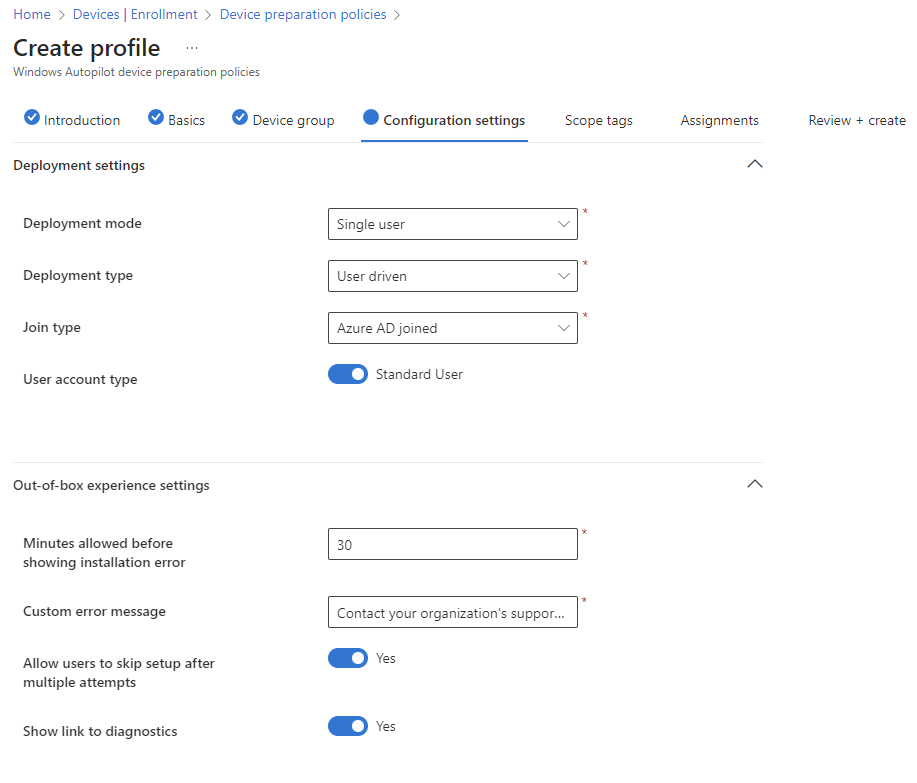Open the ellipsis menu beside Create profile
This screenshot has width=917, height=783.
(192, 48)
